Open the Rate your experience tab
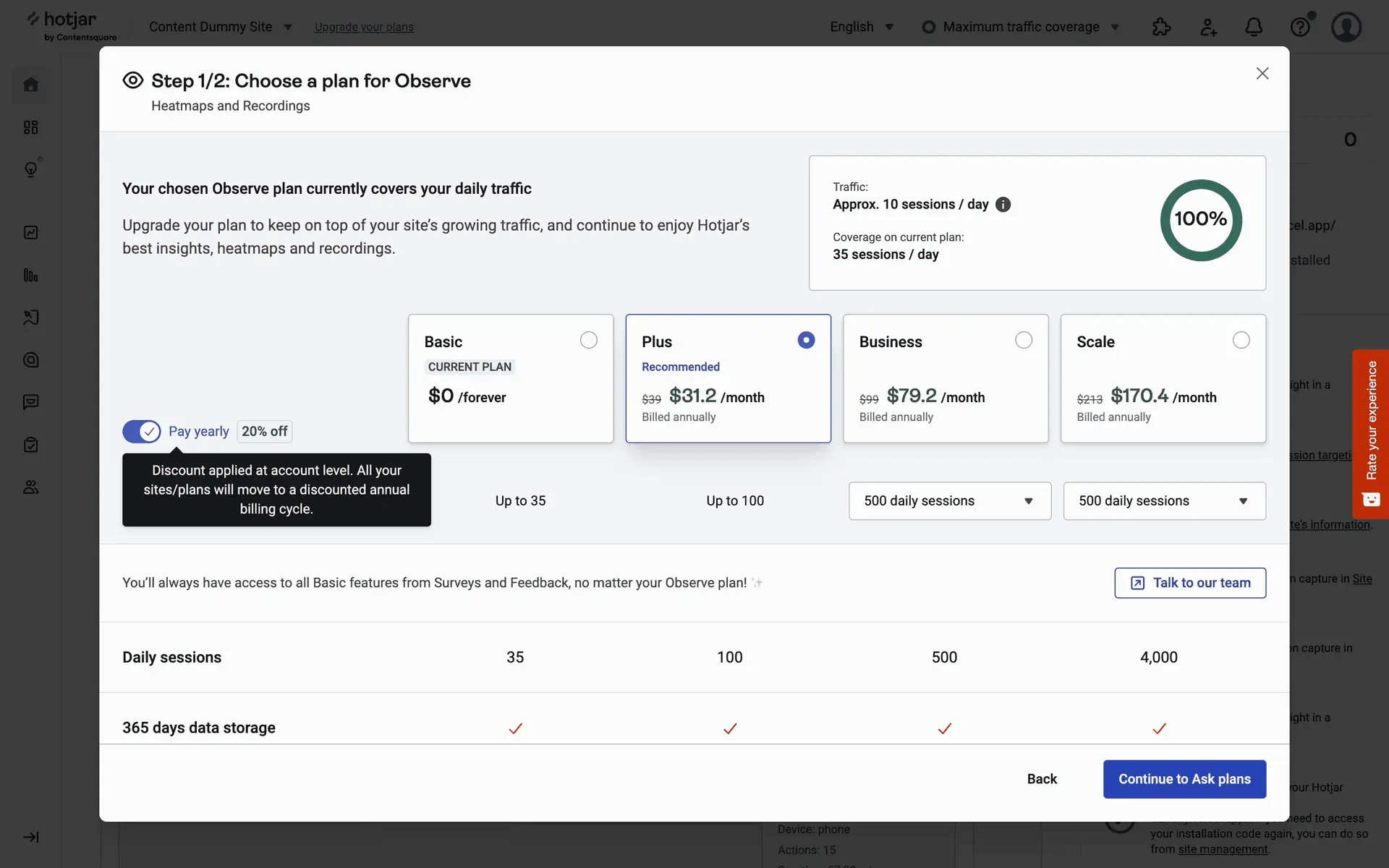This screenshot has height=868, width=1389. (x=1370, y=434)
